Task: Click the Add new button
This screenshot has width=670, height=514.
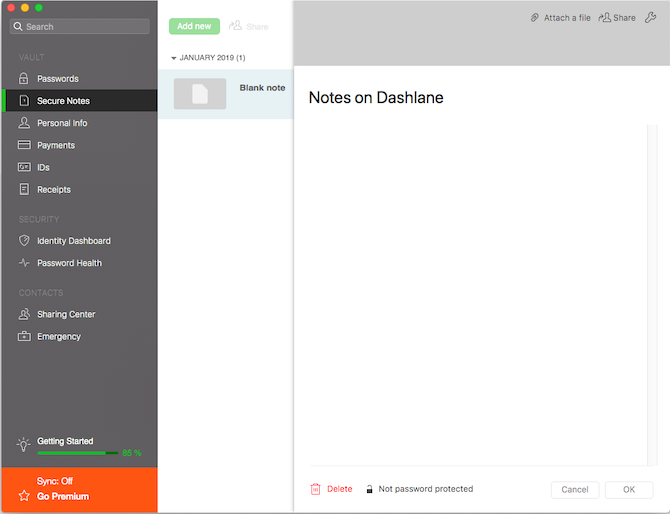Action: click(194, 26)
